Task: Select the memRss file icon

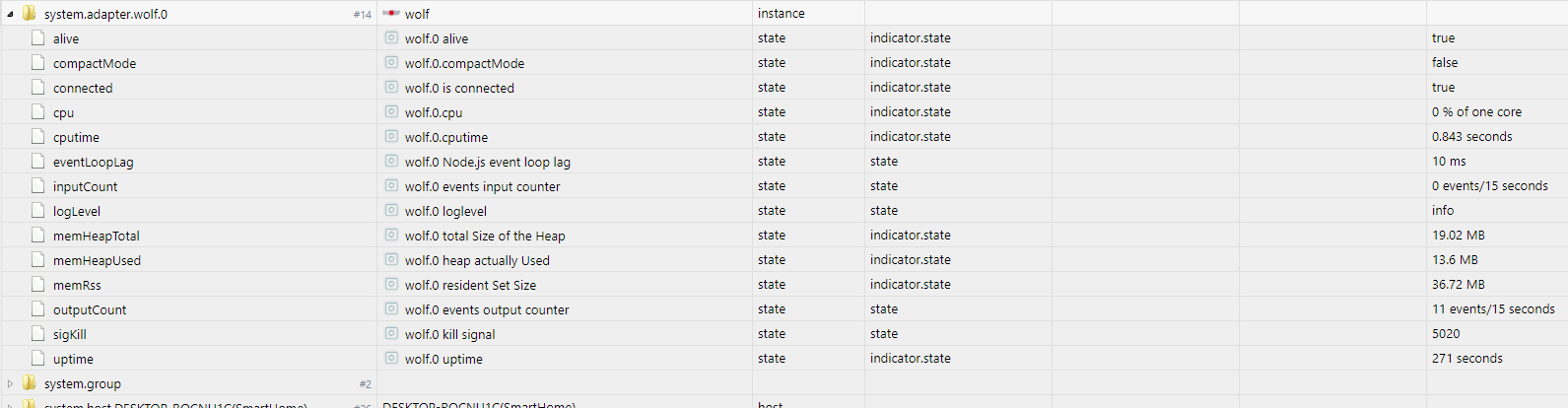Action: coord(38,285)
